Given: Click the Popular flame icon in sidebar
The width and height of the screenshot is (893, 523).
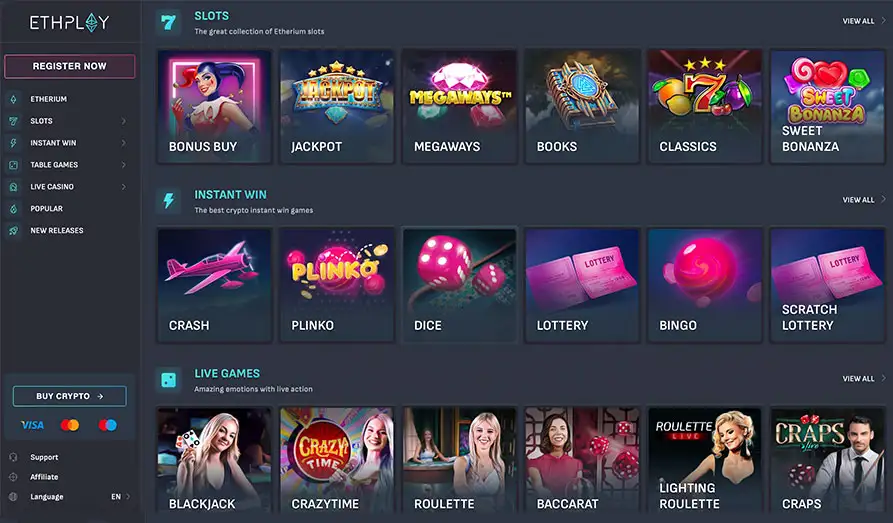Looking at the screenshot, I should tap(13, 209).
